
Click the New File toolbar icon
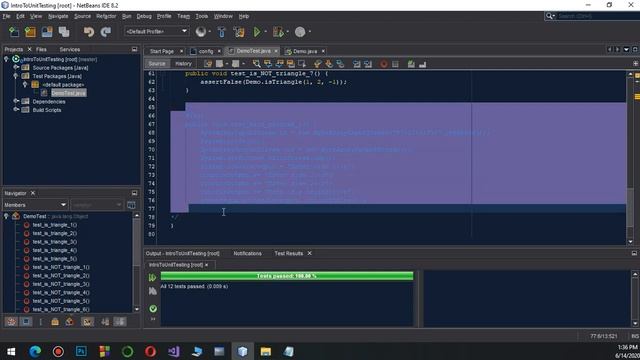(x=14, y=32)
